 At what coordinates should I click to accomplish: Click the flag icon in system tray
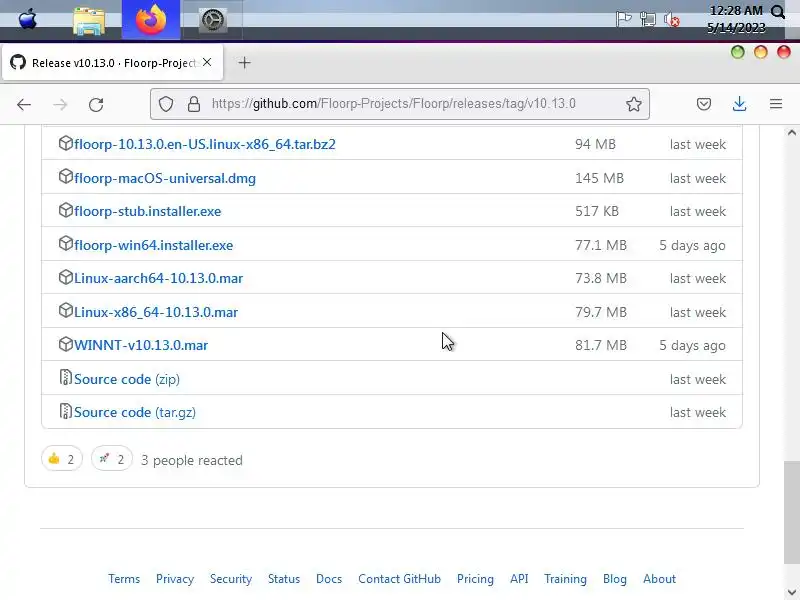pyautogui.click(x=623, y=19)
